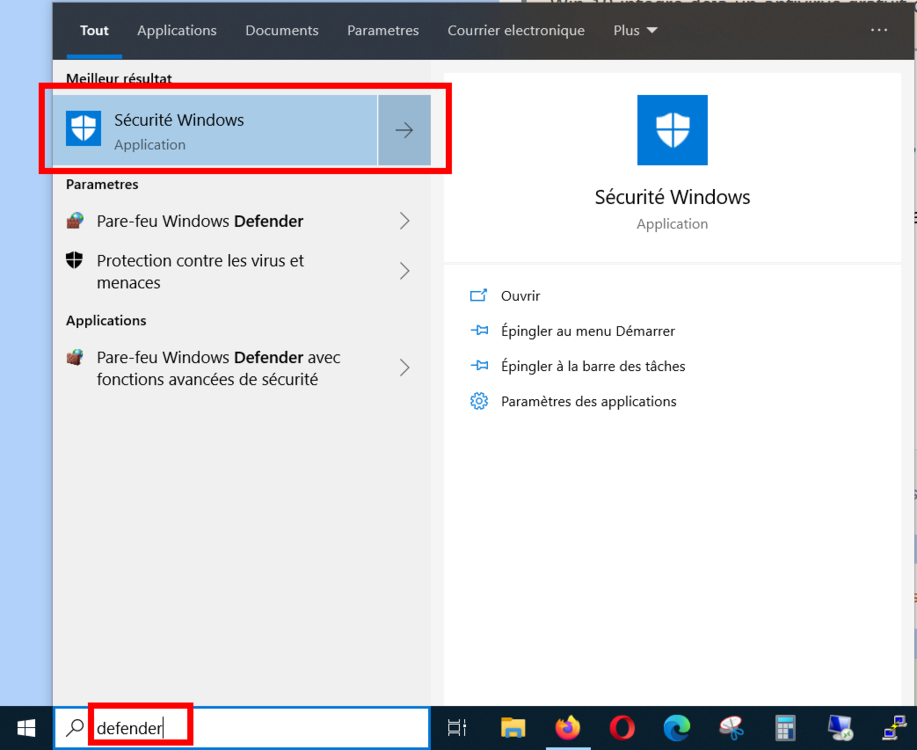Select the Courrier electronique tab
Image resolution: width=917 pixels, height=750 pixels.
516,30
